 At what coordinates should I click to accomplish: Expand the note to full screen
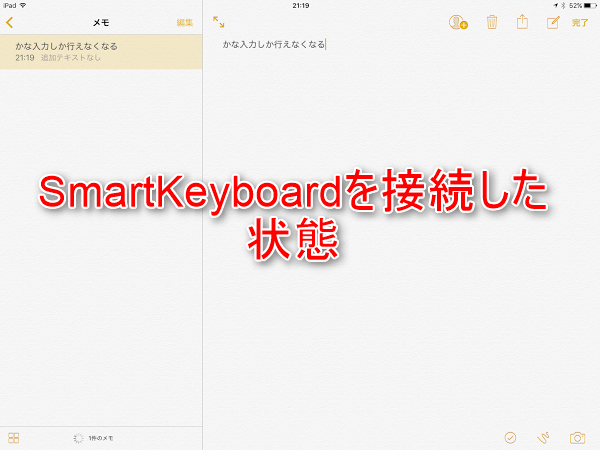coord(219,21)
